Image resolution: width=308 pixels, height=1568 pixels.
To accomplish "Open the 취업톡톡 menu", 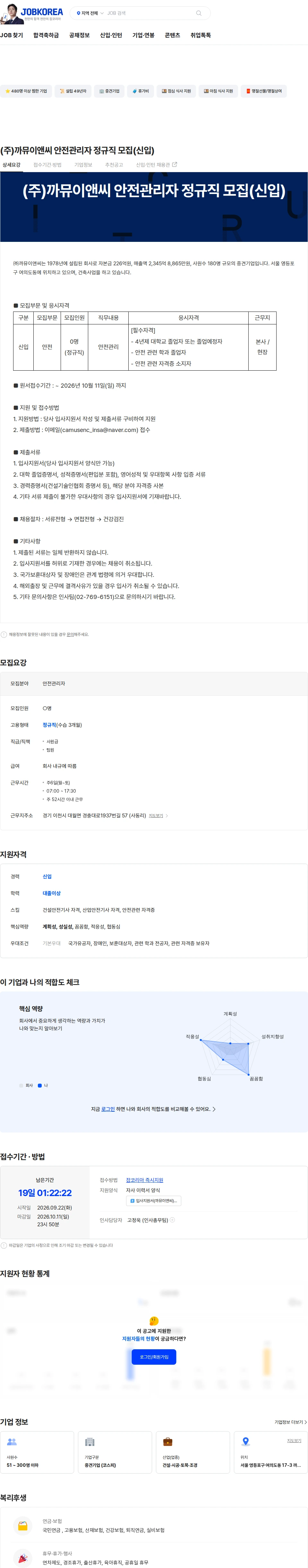I will click(x=201, y=35).
